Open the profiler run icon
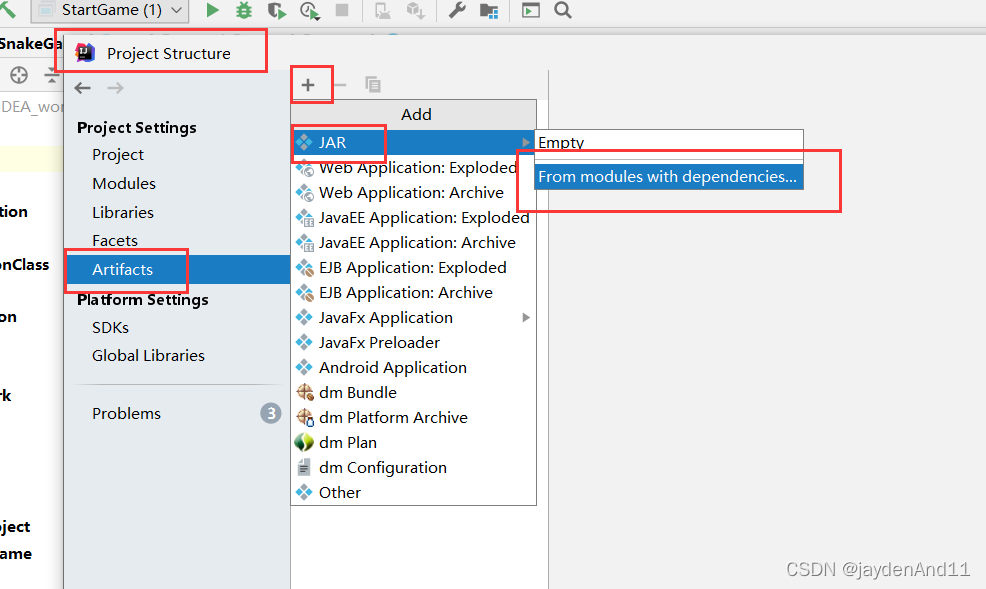 click(310, 11)
